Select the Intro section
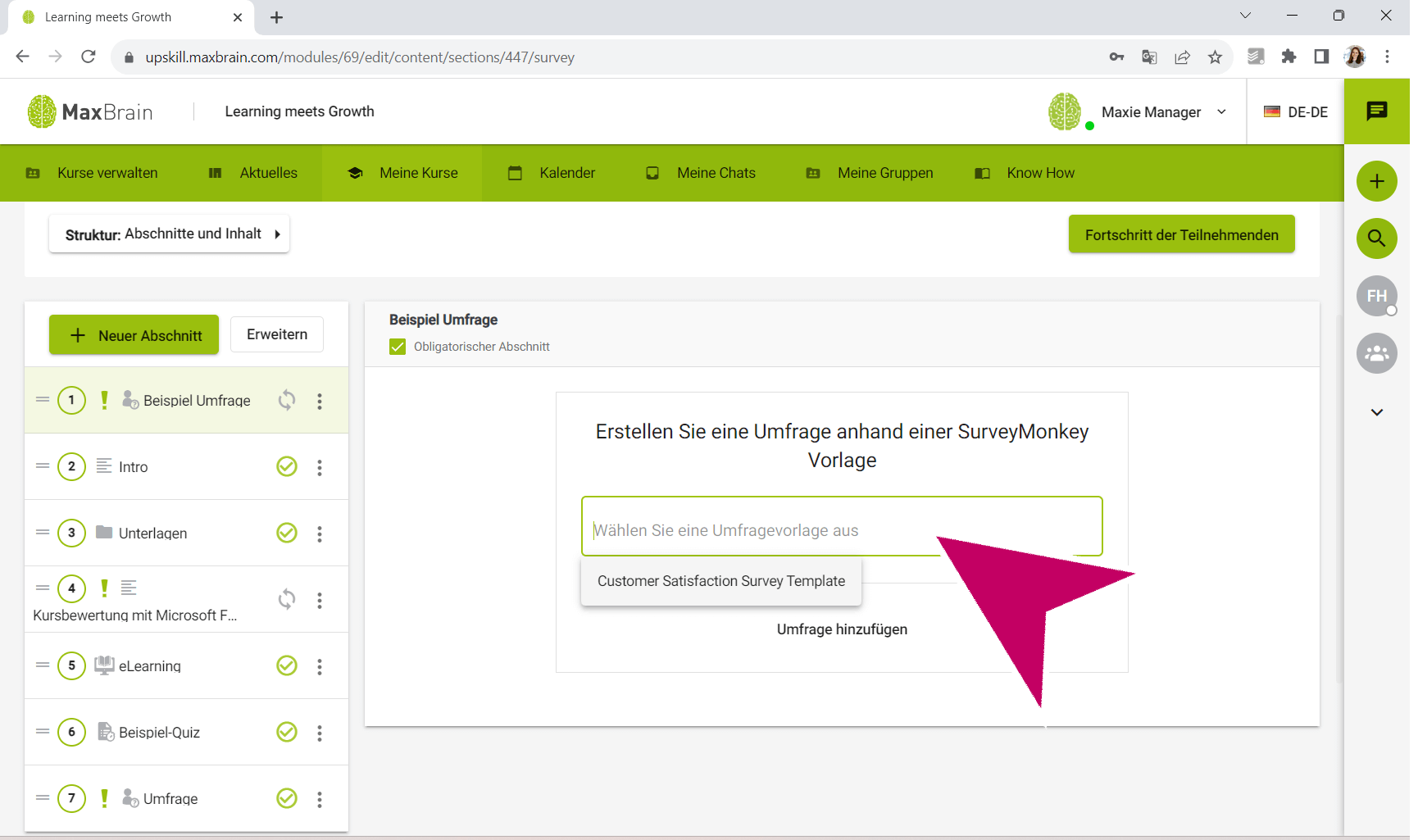This screenshot has width=1418, height=840. 187,466
